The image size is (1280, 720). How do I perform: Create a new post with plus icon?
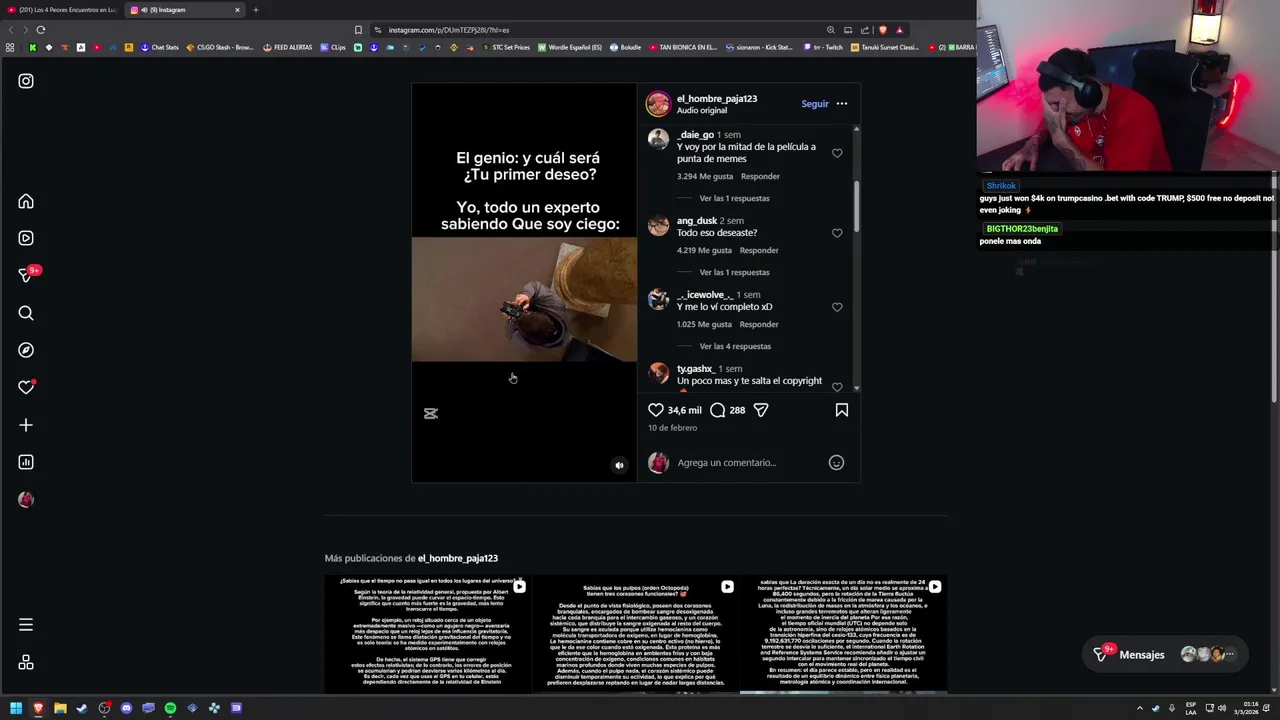point(26,425)
